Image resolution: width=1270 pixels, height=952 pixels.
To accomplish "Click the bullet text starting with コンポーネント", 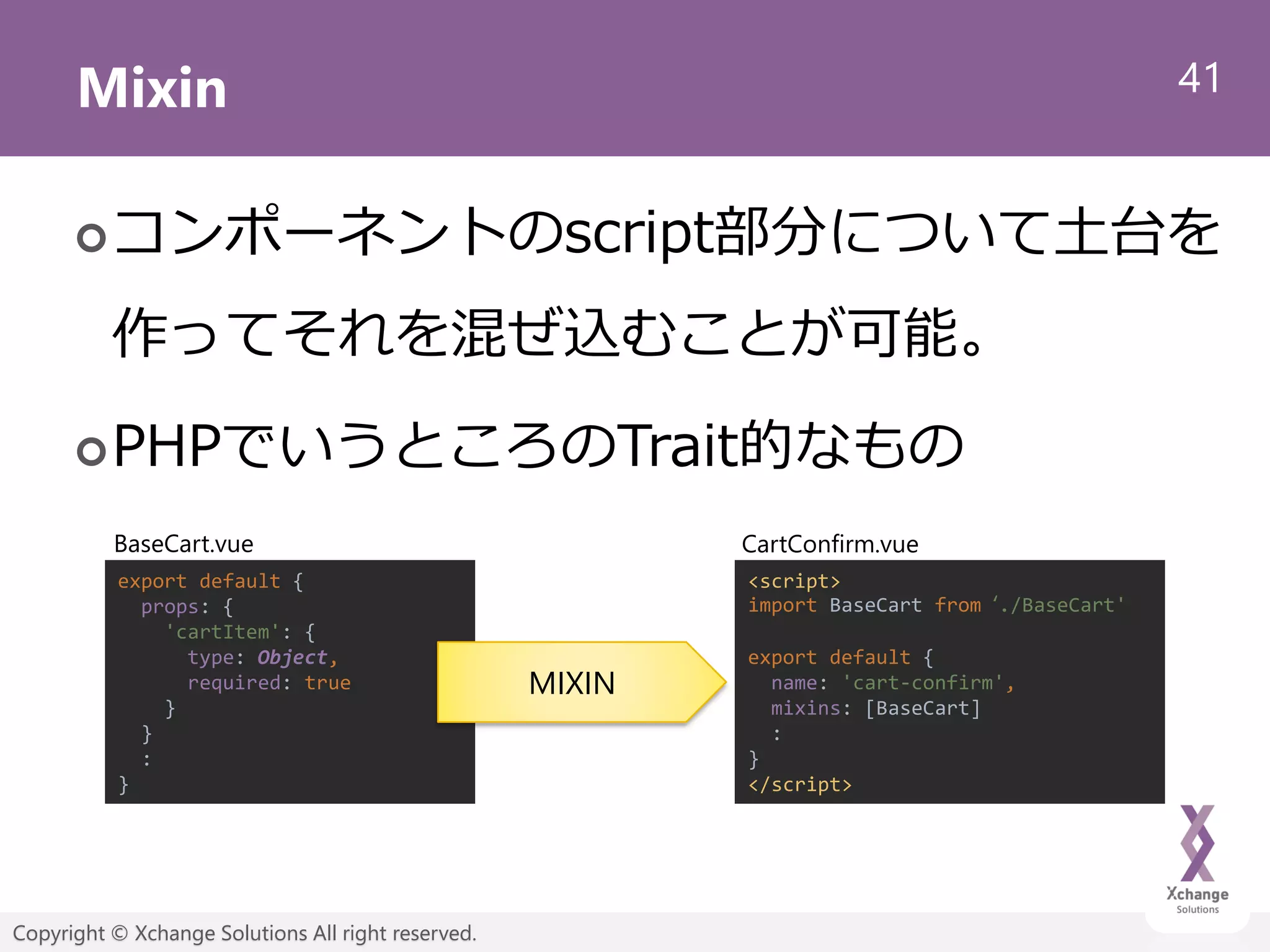I will [x=667, y=232].
